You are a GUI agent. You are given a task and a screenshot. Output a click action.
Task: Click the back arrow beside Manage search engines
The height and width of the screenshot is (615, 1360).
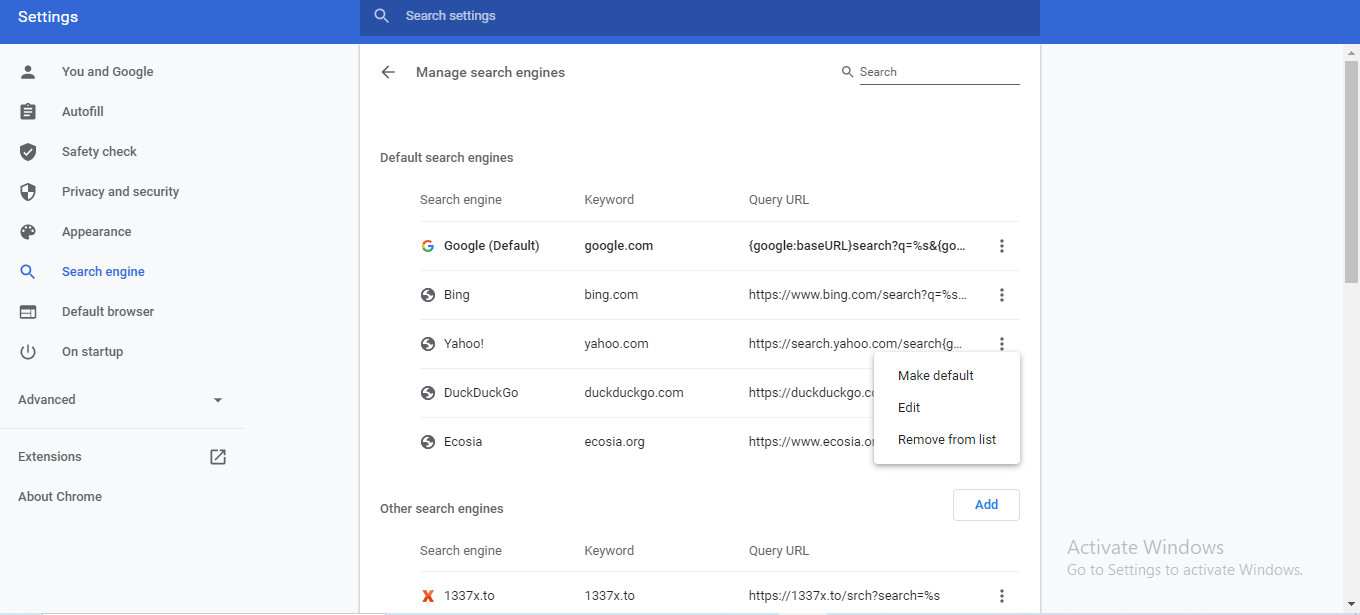tap(388, 72)
